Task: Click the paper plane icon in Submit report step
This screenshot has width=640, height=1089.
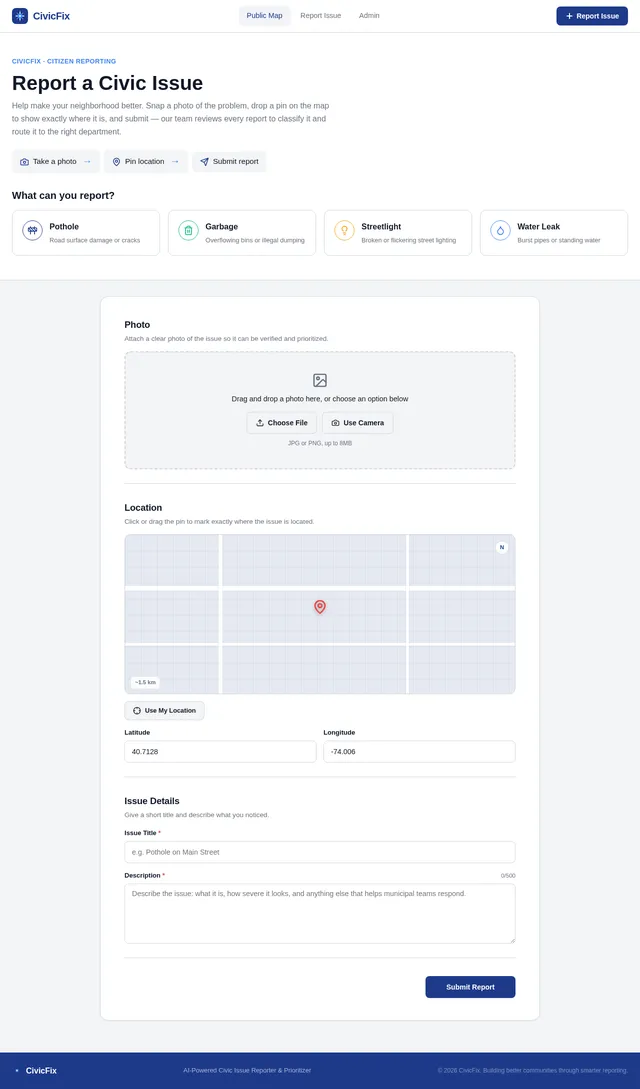Action: 204,162
